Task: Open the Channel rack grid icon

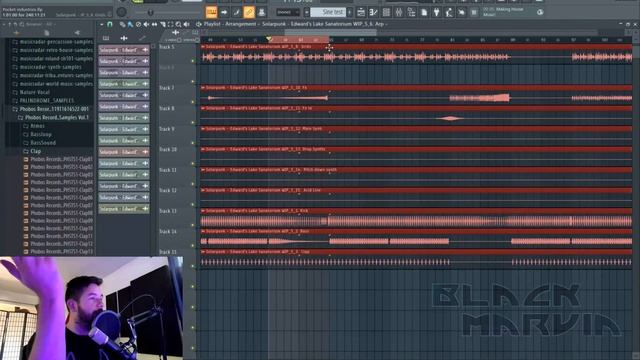Action: tap(386, 13)
